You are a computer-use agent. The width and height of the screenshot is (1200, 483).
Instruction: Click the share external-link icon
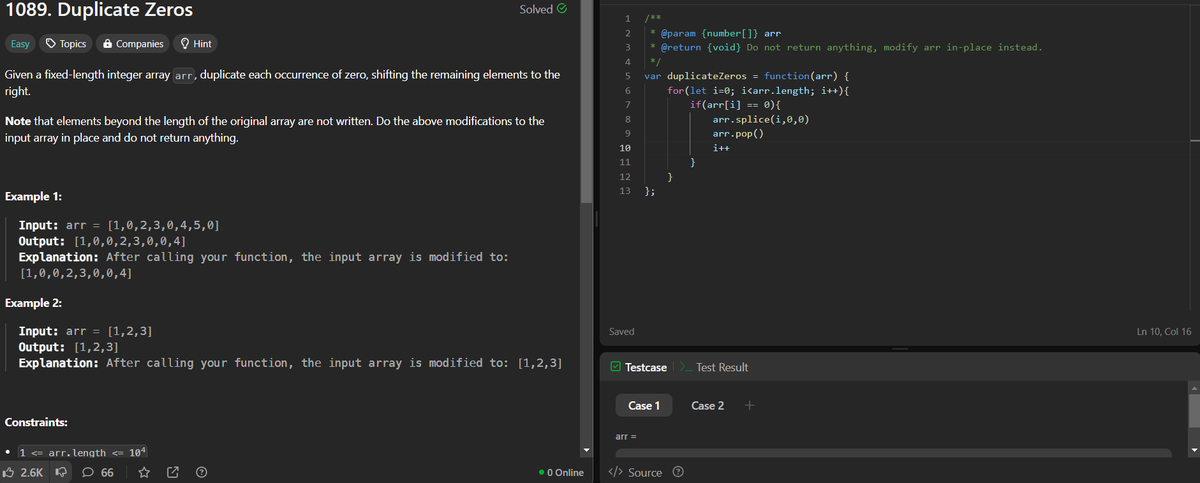click(x=174, y=472)
